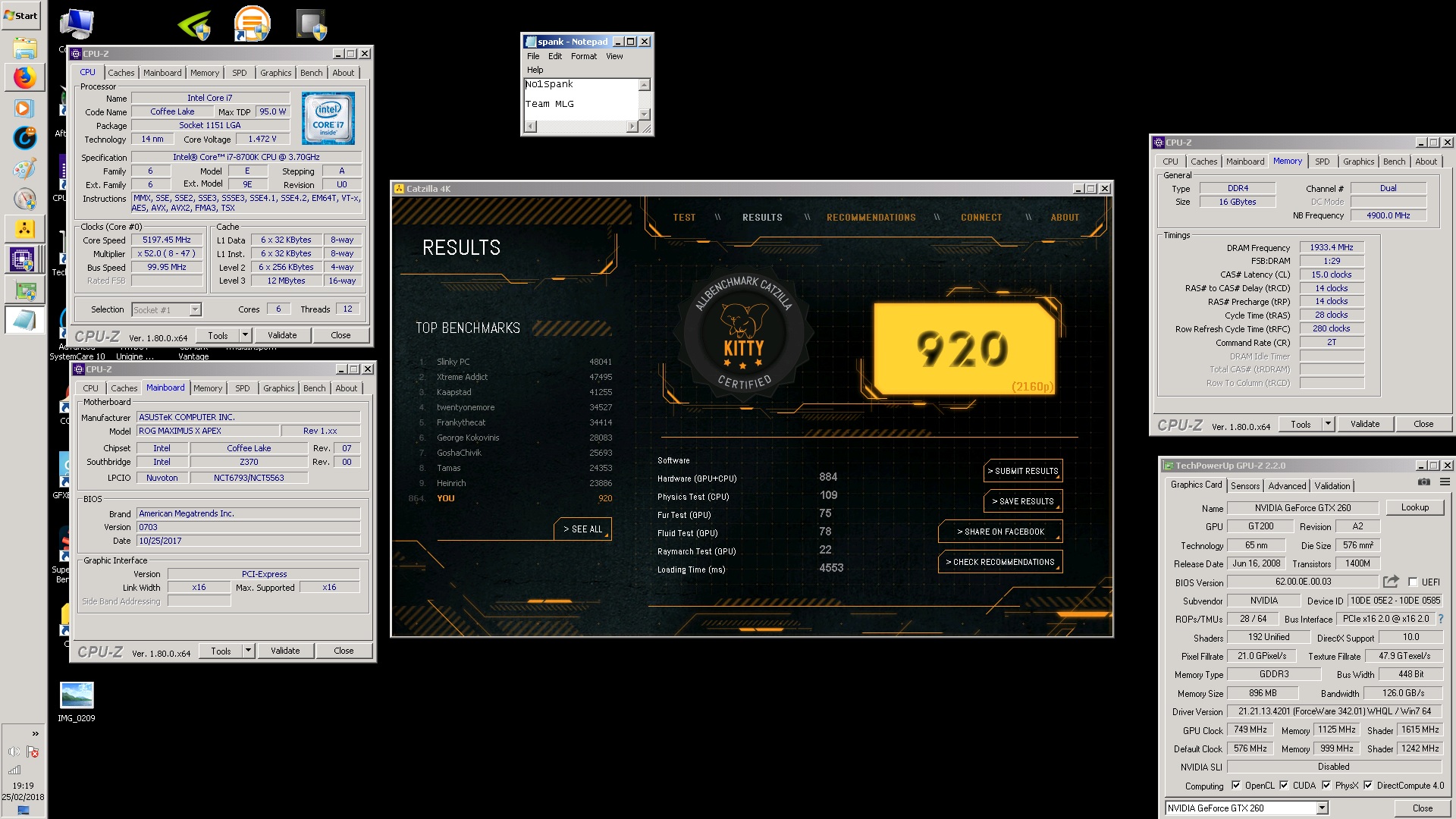This screenshot has height=819, width=1456.
Task: Open the Windows Start menu
Action: coord(21,15)
